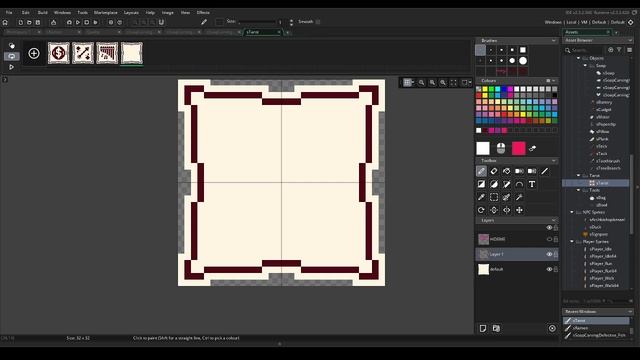Toggle the loop playback button

tap(11, 56)
